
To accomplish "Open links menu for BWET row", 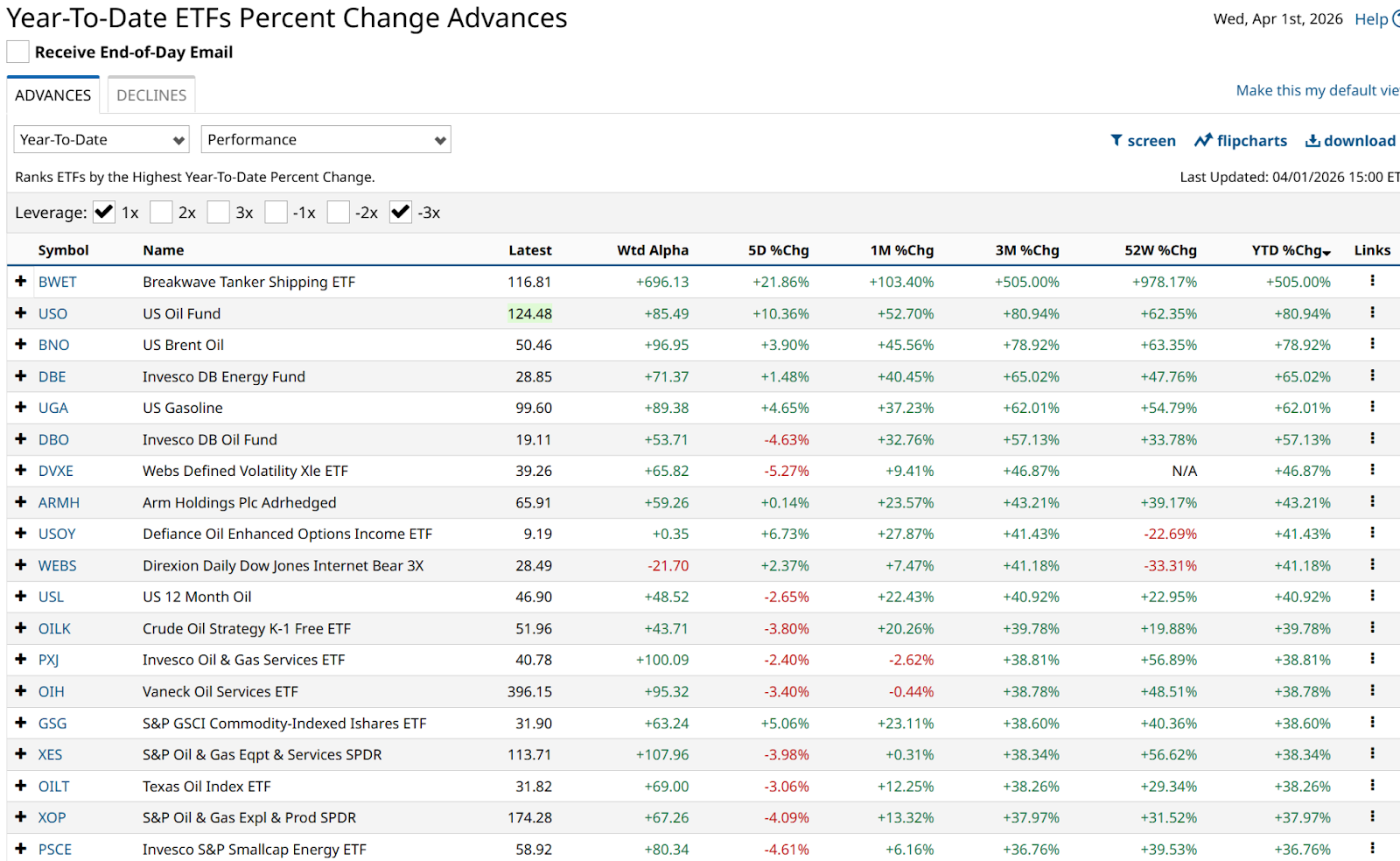I will point(1371,281).
